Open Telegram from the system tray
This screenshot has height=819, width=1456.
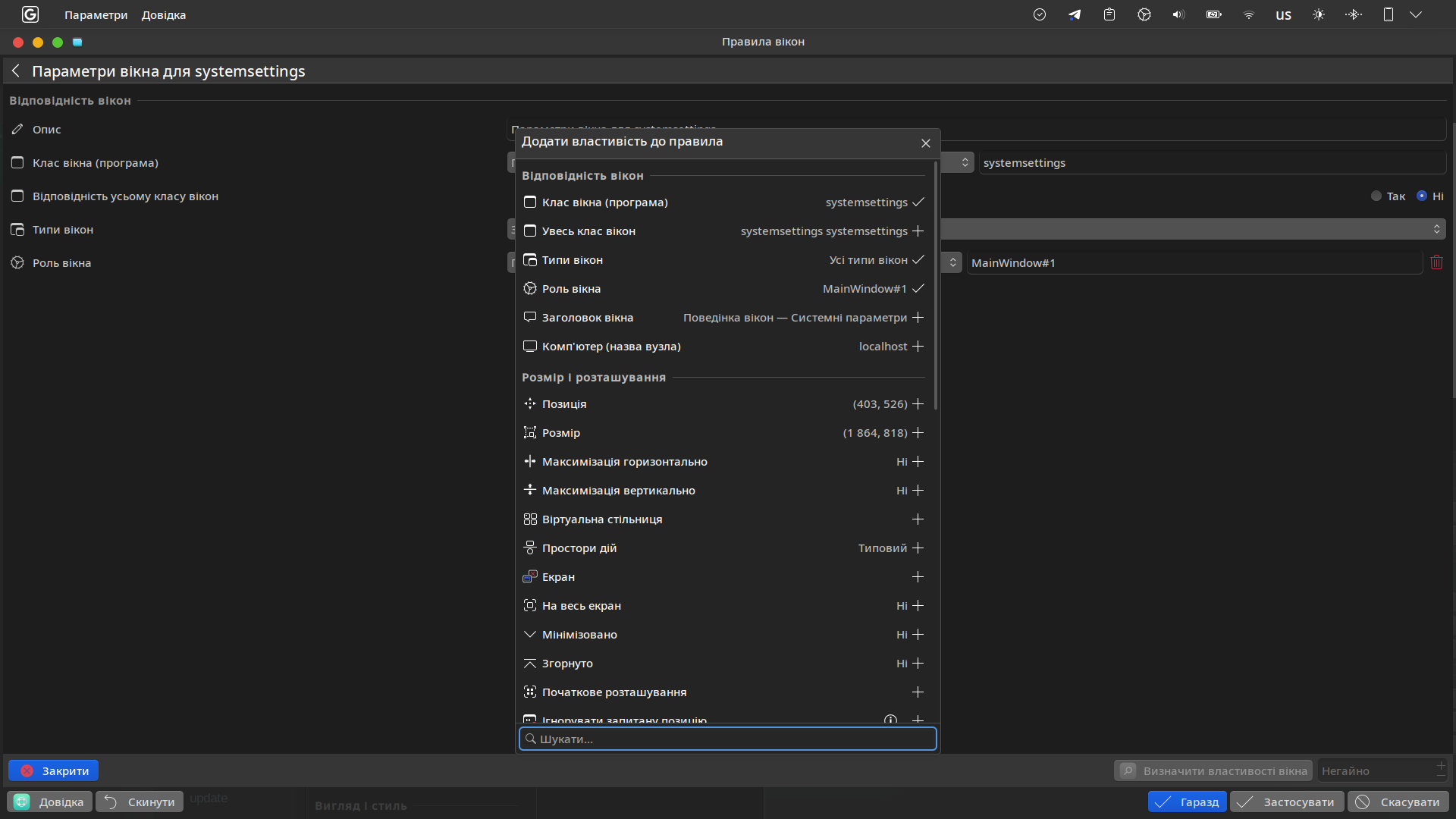click(1074, 14)
